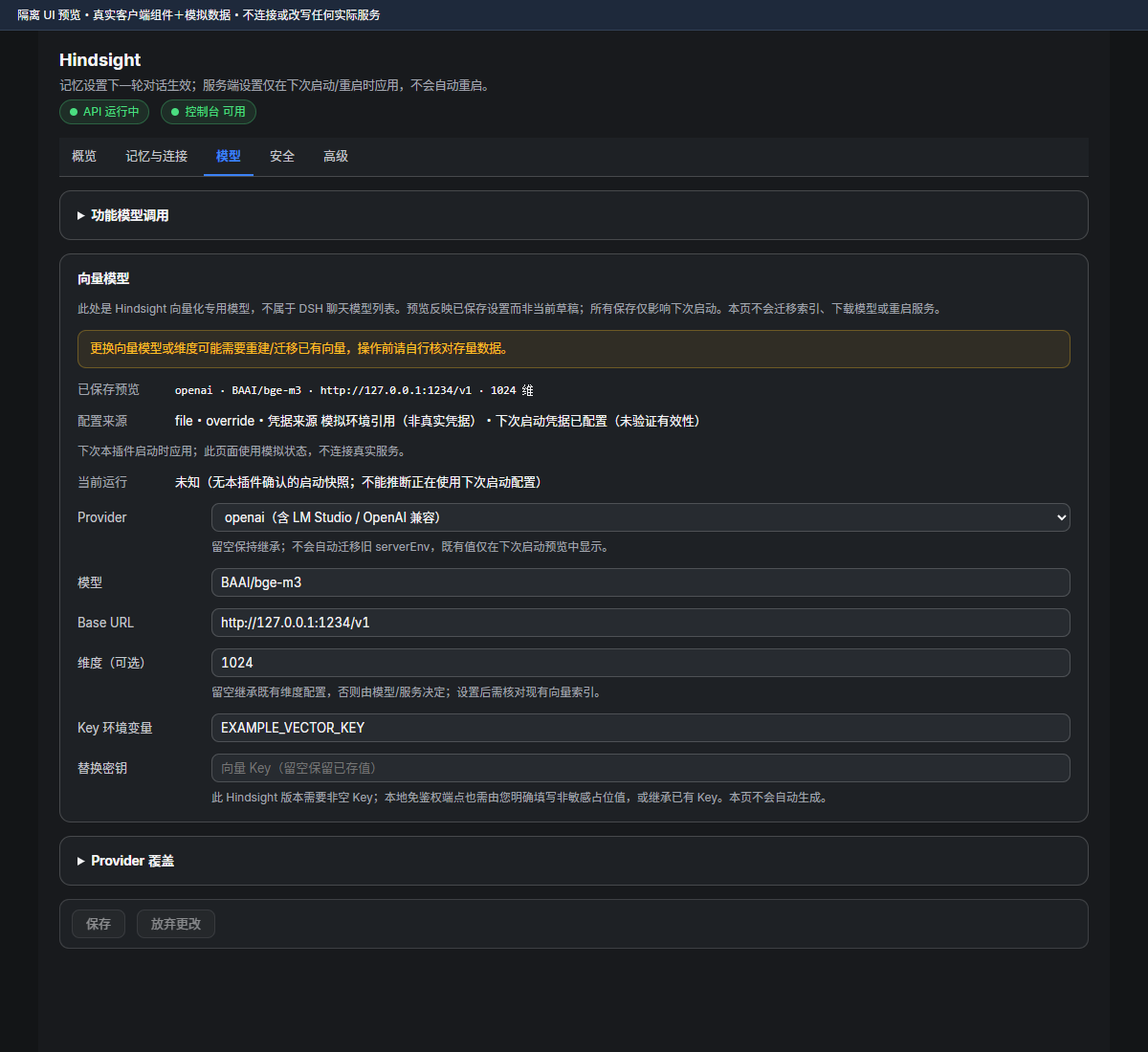Click the 维度 input showing 1024
Viewport: 1148px width, 1052px height.
click(640, 663)
